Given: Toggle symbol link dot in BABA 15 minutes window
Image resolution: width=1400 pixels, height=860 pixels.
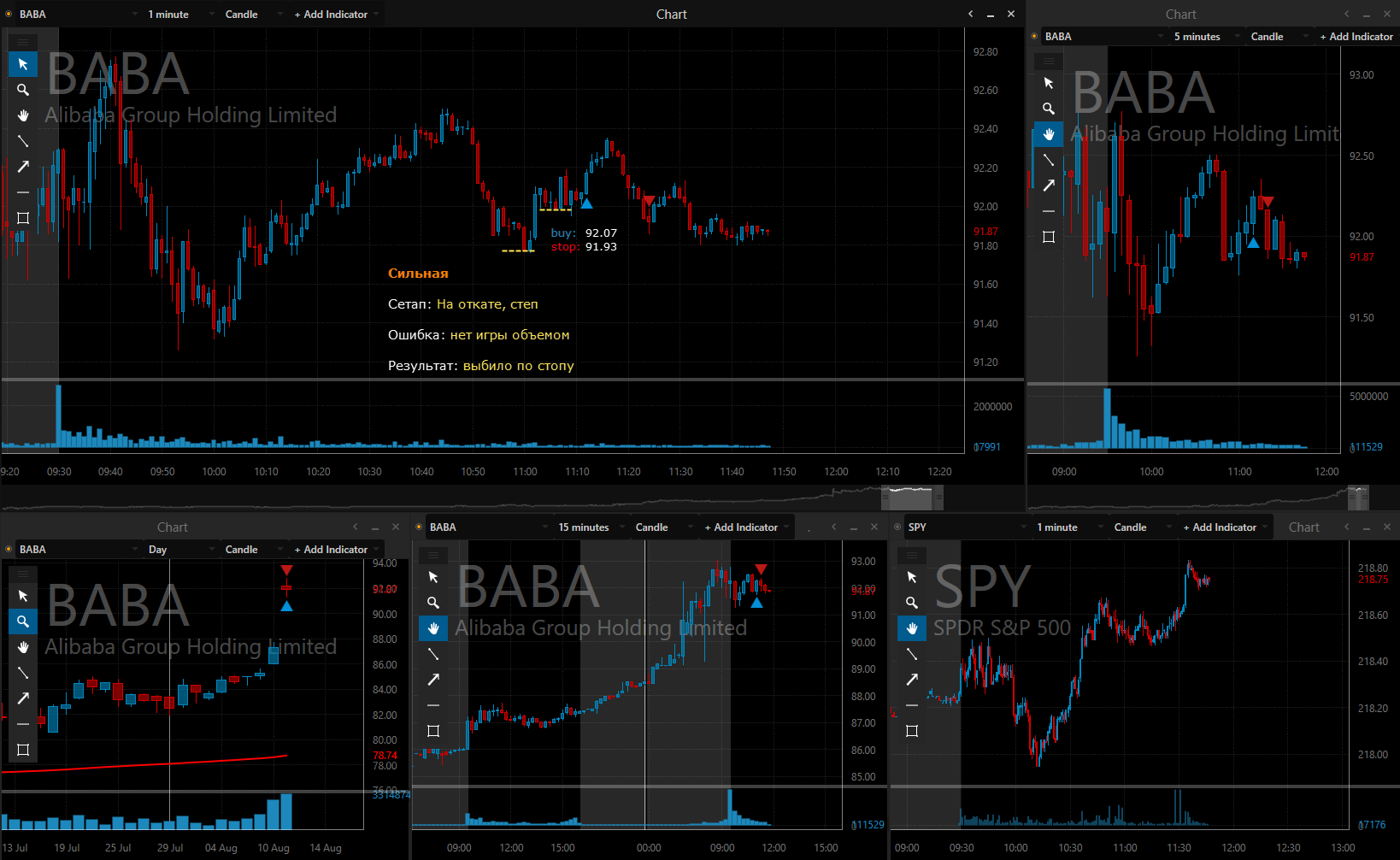Looking at the screenshot, I should [419, 527].
